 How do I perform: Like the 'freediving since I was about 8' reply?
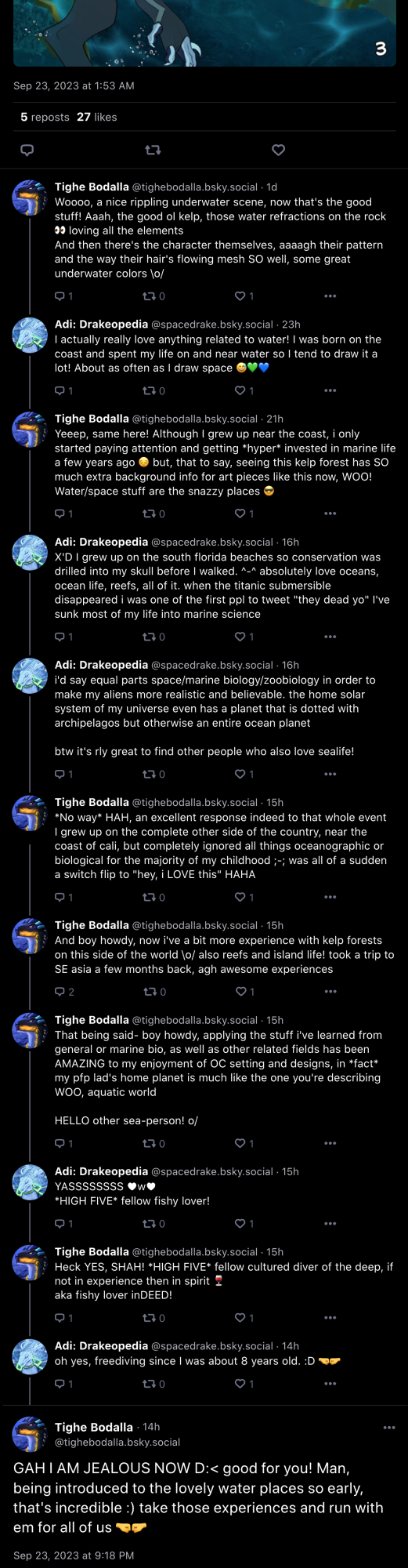pos(244,1384)
